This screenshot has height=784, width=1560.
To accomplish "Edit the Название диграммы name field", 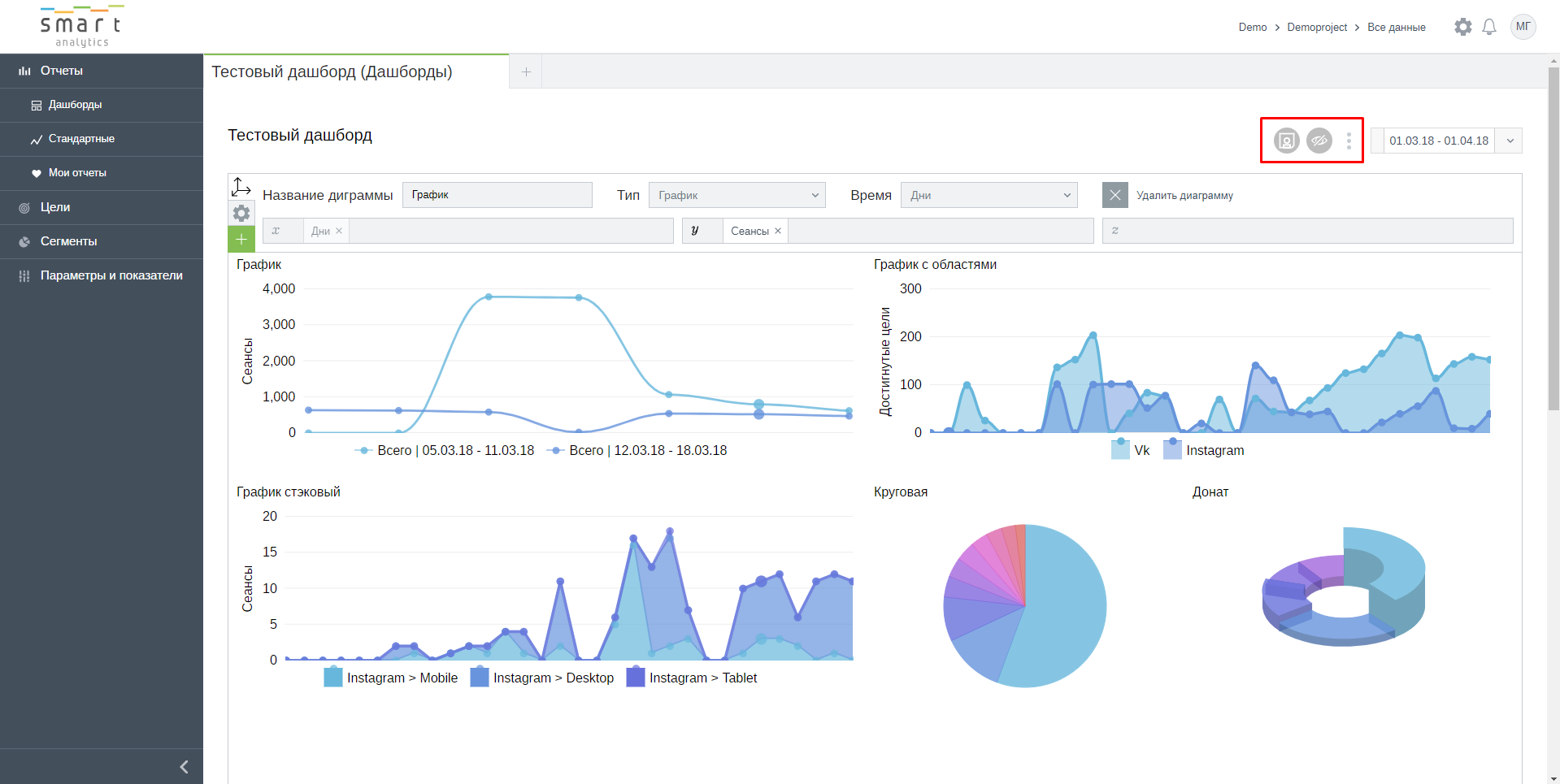I will tap(497, 195).
